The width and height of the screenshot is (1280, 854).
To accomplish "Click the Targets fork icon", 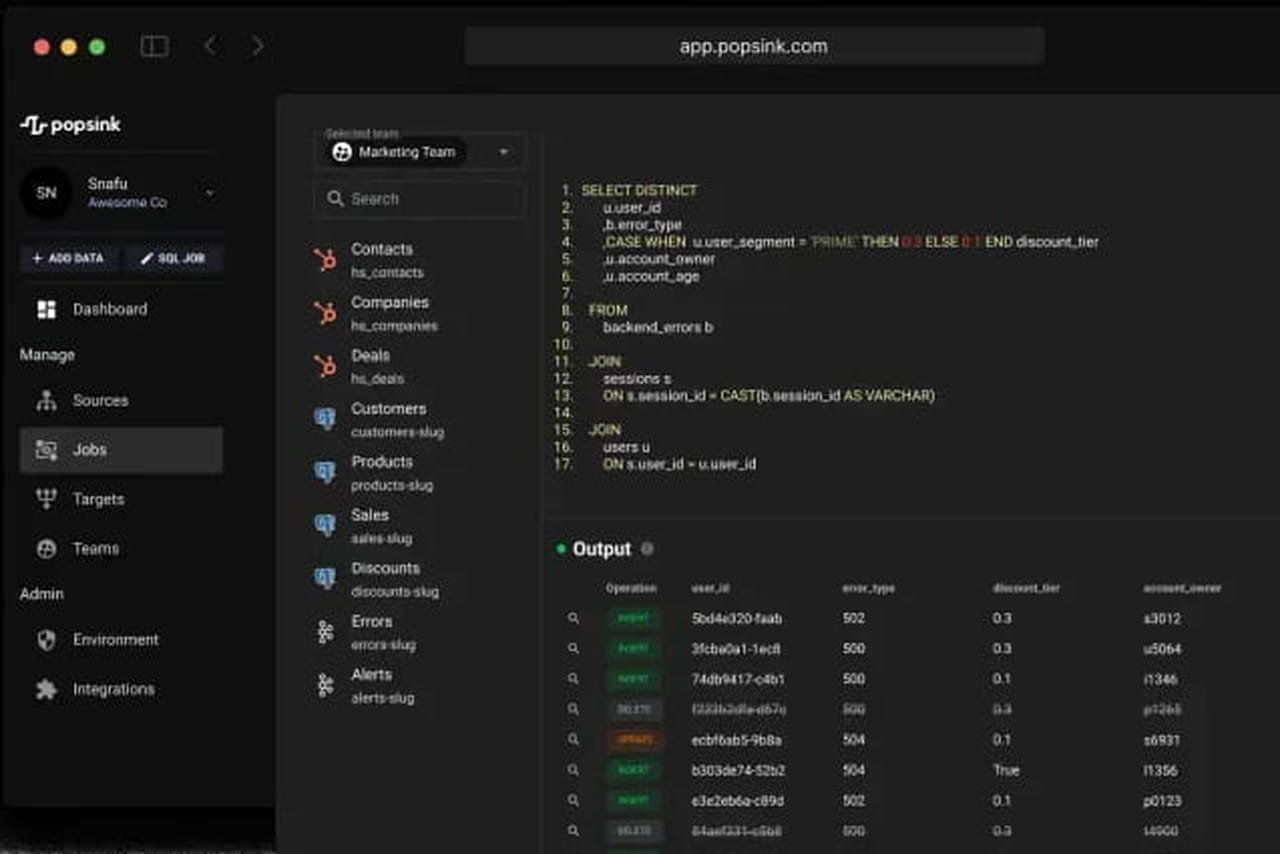I will point(46,499).
